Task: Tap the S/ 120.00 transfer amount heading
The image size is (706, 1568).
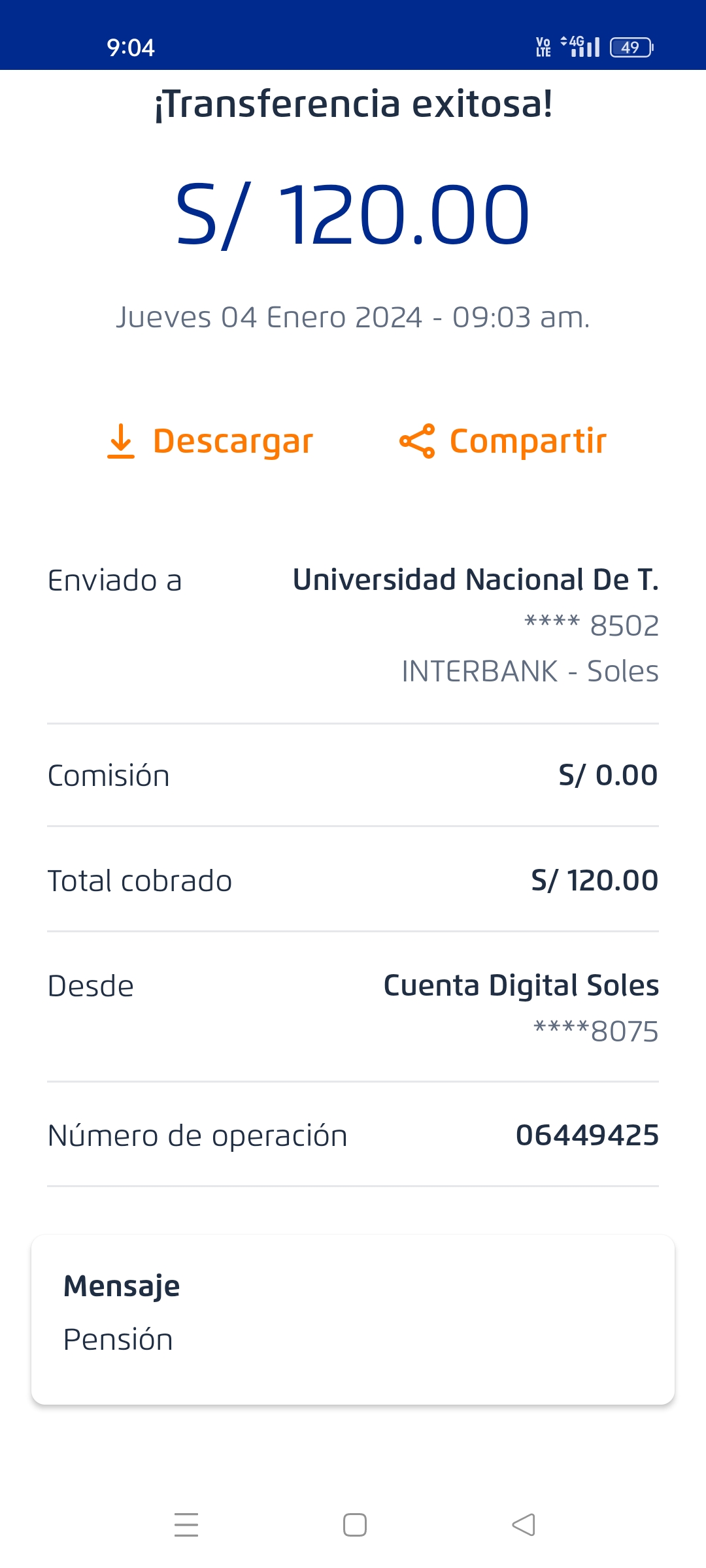Action: point(353,215)
